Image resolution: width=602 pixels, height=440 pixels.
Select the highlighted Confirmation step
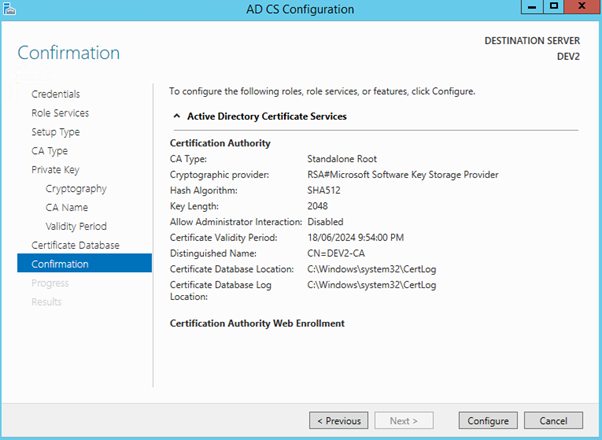[x=59, y=264]
